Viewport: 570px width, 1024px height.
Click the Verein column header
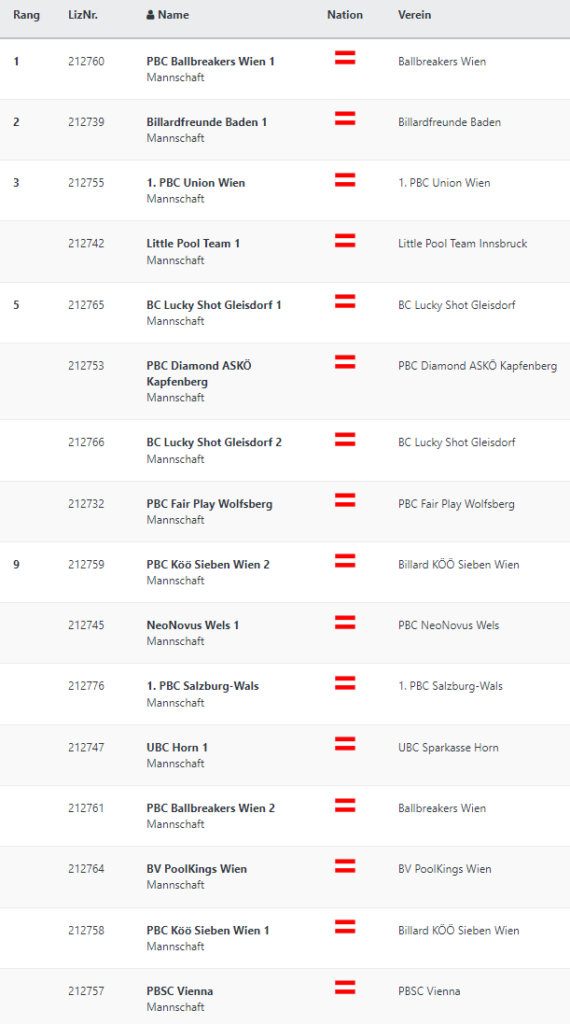coord(415,15)
